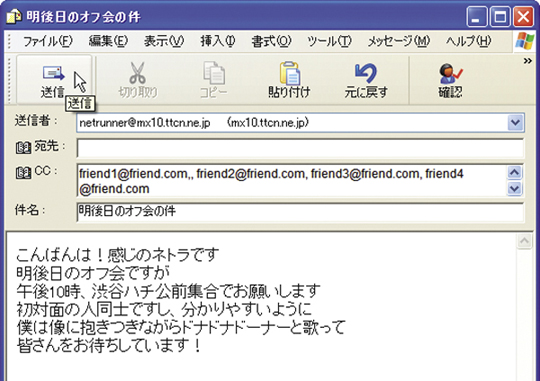Minimize the 明後日のオフ会の件 window
The height and width of the screenshot is (381, 540).
[476, 17]
